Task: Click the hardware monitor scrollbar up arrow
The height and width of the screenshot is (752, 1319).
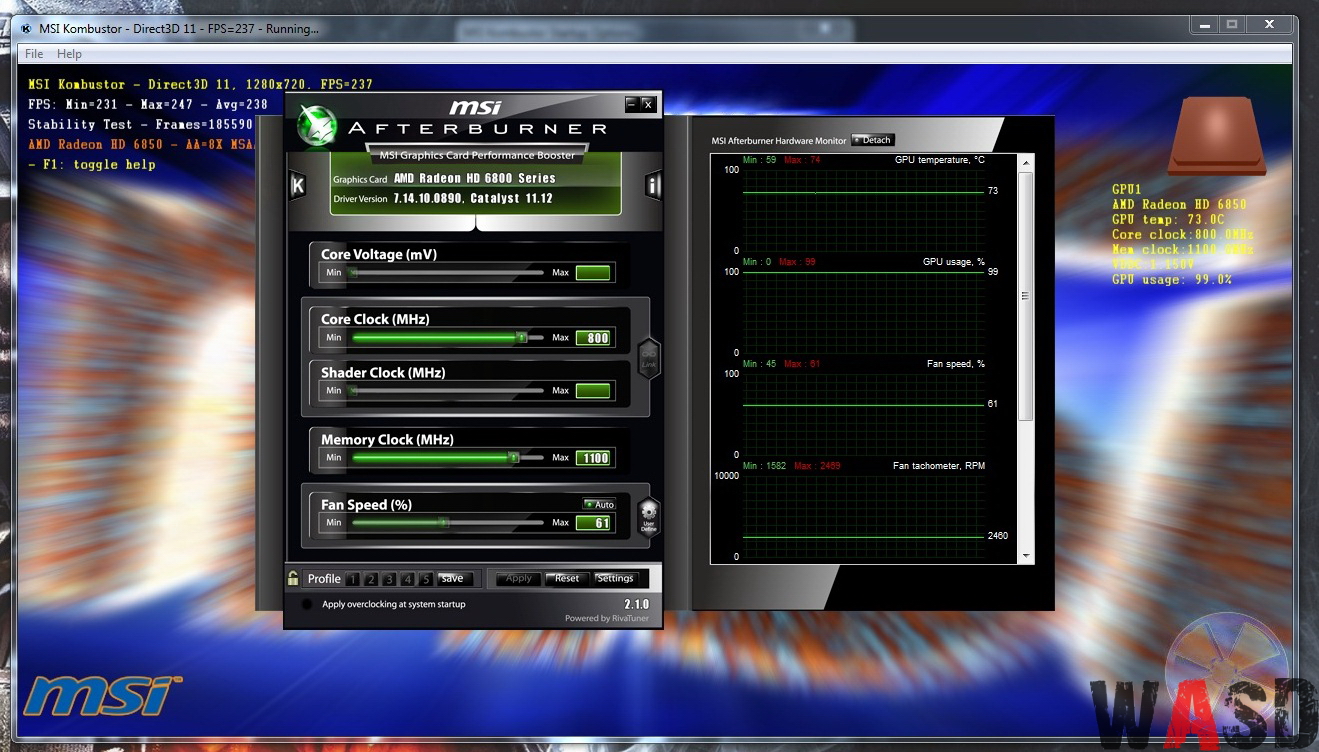Action: 1025,163
